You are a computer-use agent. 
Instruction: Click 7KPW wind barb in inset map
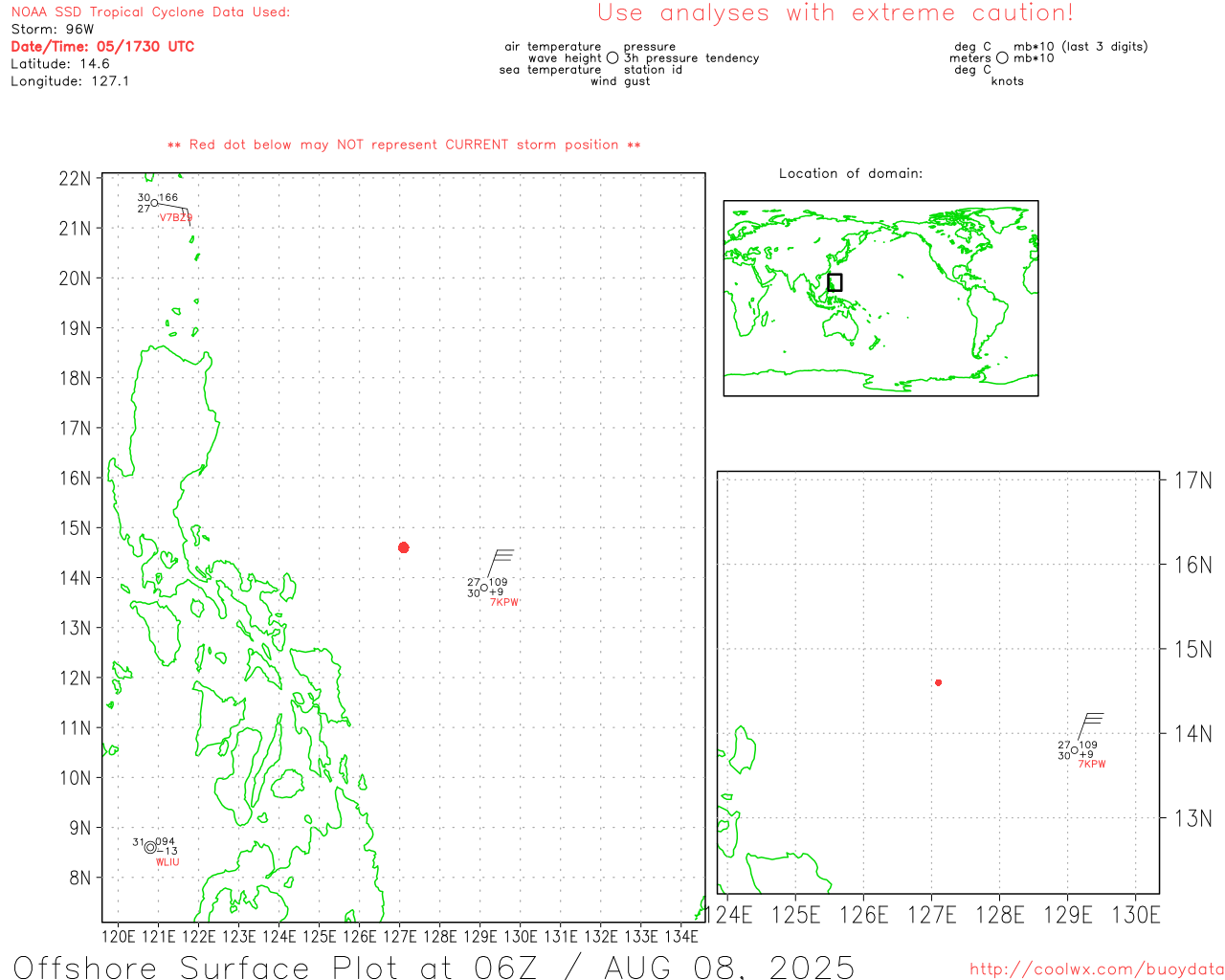tap(1091, 726)
